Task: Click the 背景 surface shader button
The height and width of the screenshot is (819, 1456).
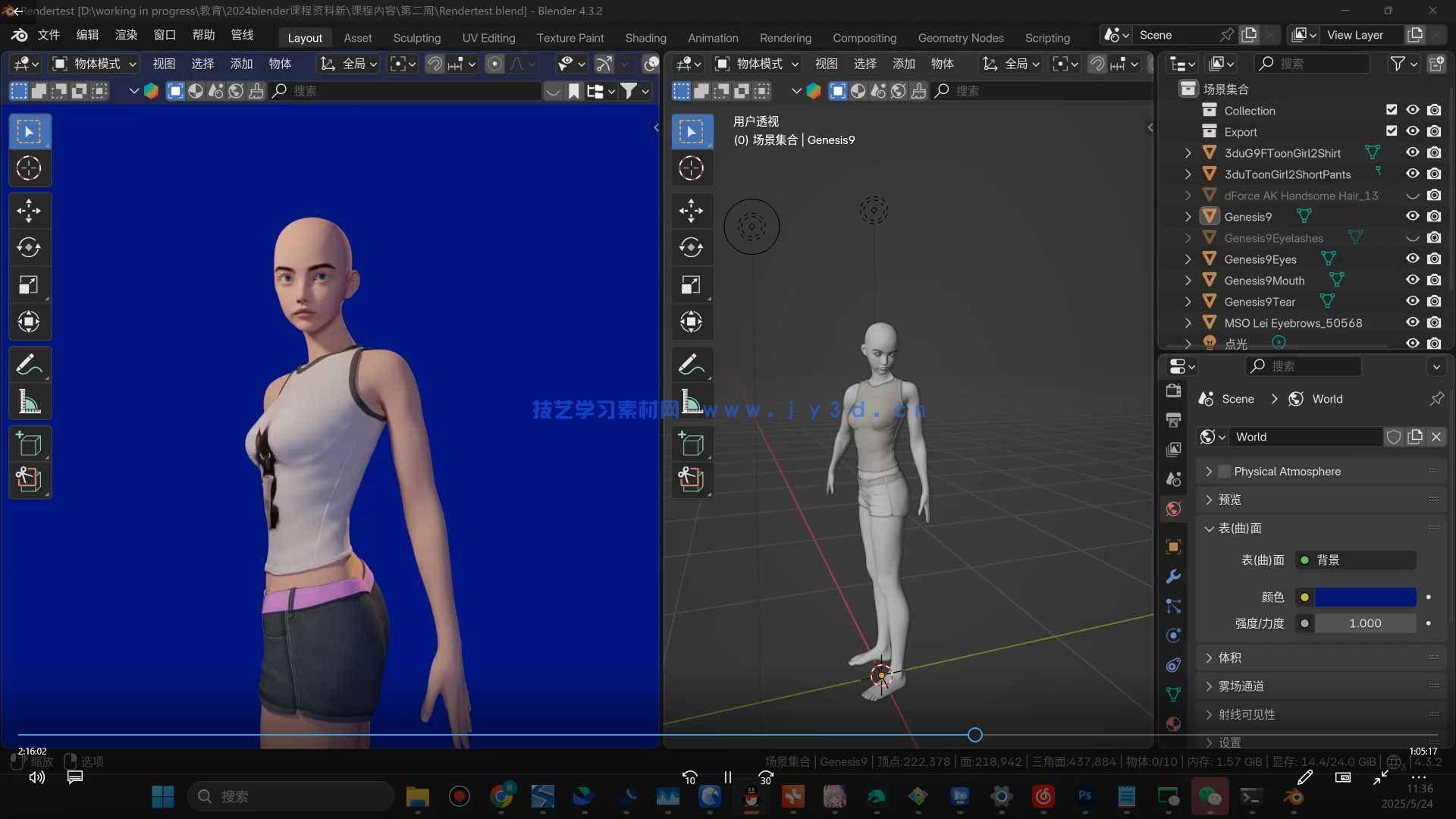Action: point(1355,560)
